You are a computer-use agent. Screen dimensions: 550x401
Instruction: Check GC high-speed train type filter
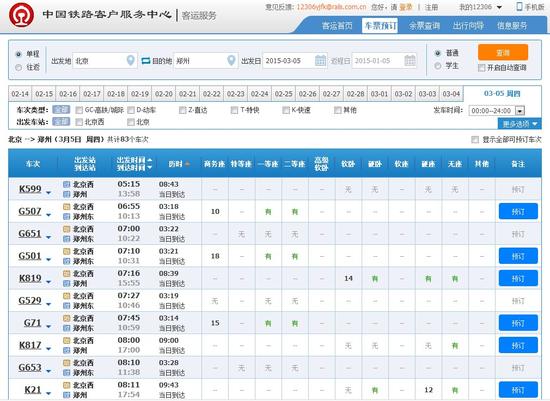pos(79,110)
